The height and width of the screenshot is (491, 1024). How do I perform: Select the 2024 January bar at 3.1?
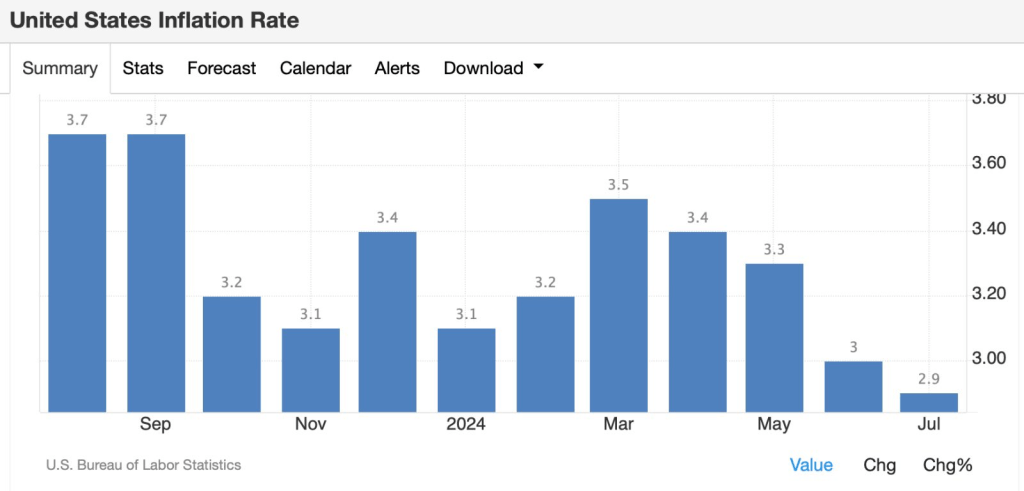(x=466, y=369)
